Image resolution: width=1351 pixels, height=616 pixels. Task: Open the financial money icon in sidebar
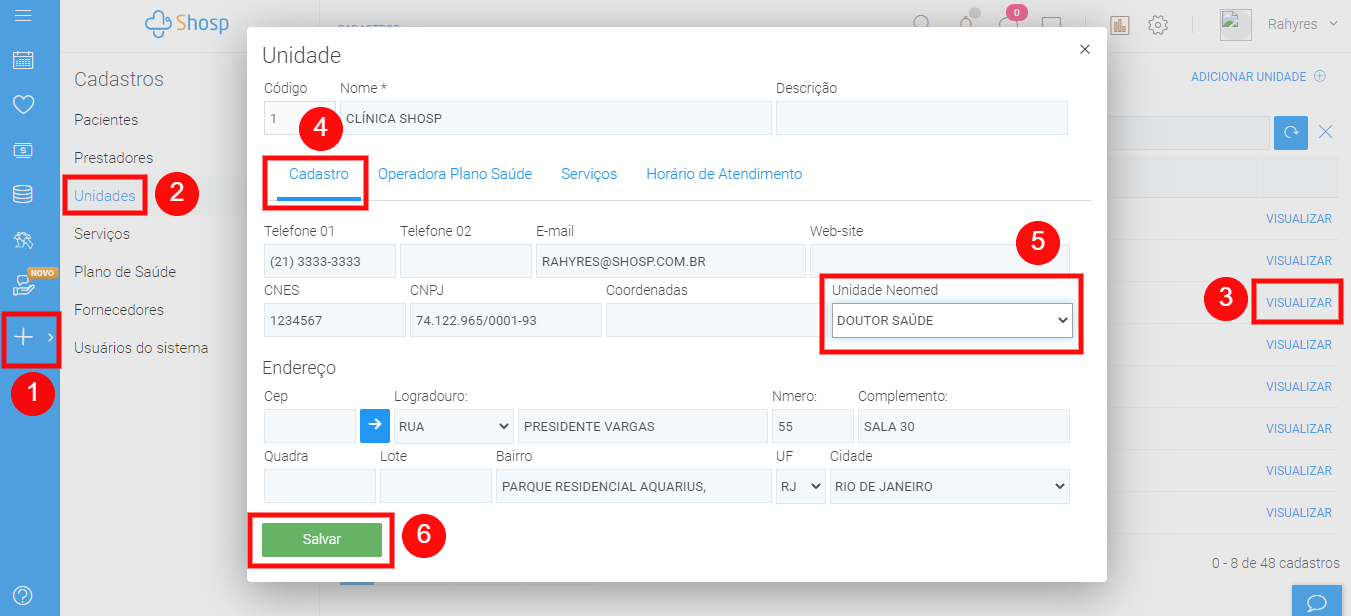(23, 150)
